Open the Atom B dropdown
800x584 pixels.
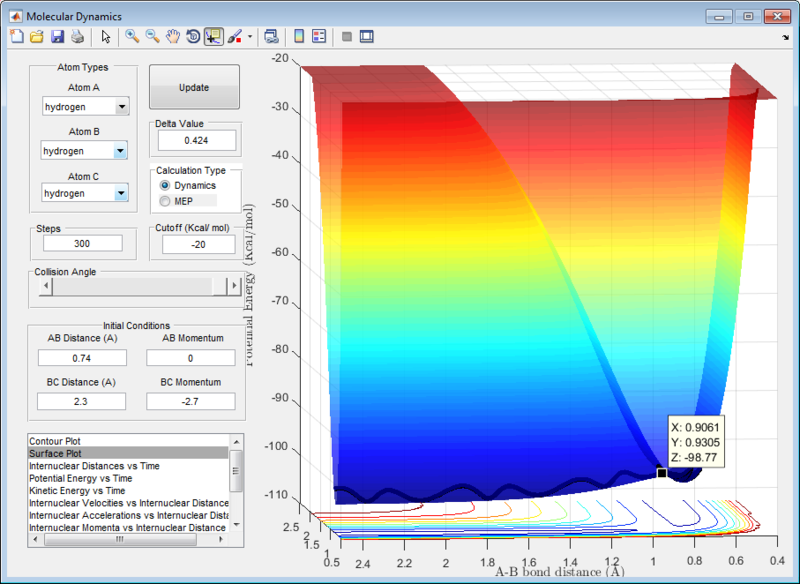121,151
